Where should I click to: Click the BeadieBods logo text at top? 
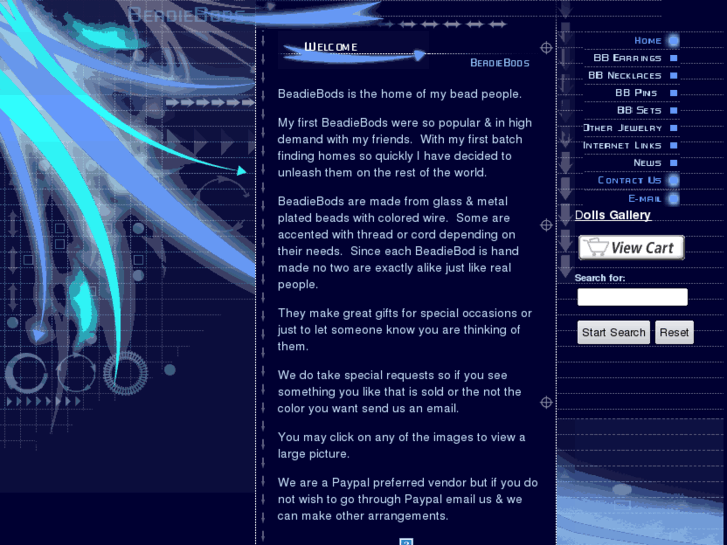tap(185, 15)
